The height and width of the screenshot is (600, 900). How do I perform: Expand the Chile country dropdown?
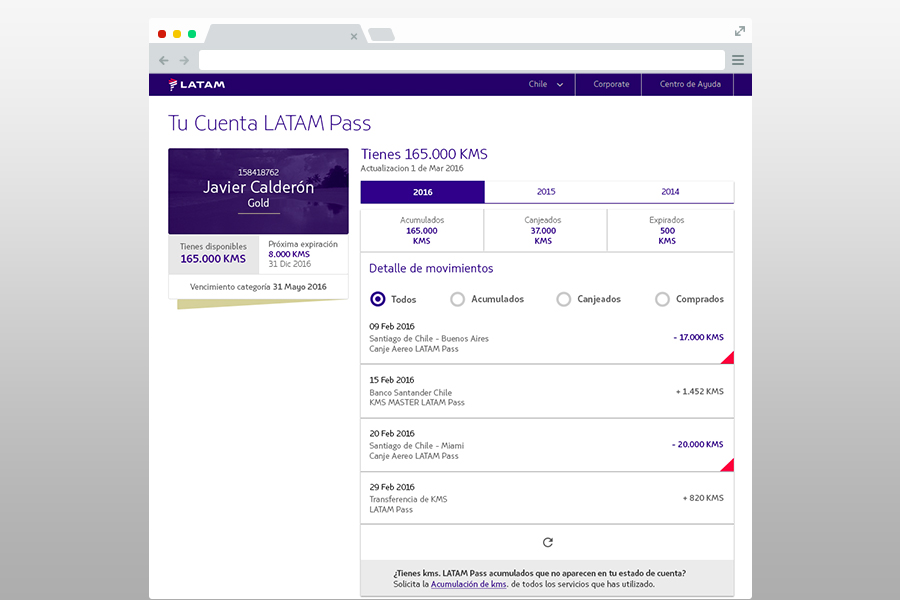click(x=546, y=85)
